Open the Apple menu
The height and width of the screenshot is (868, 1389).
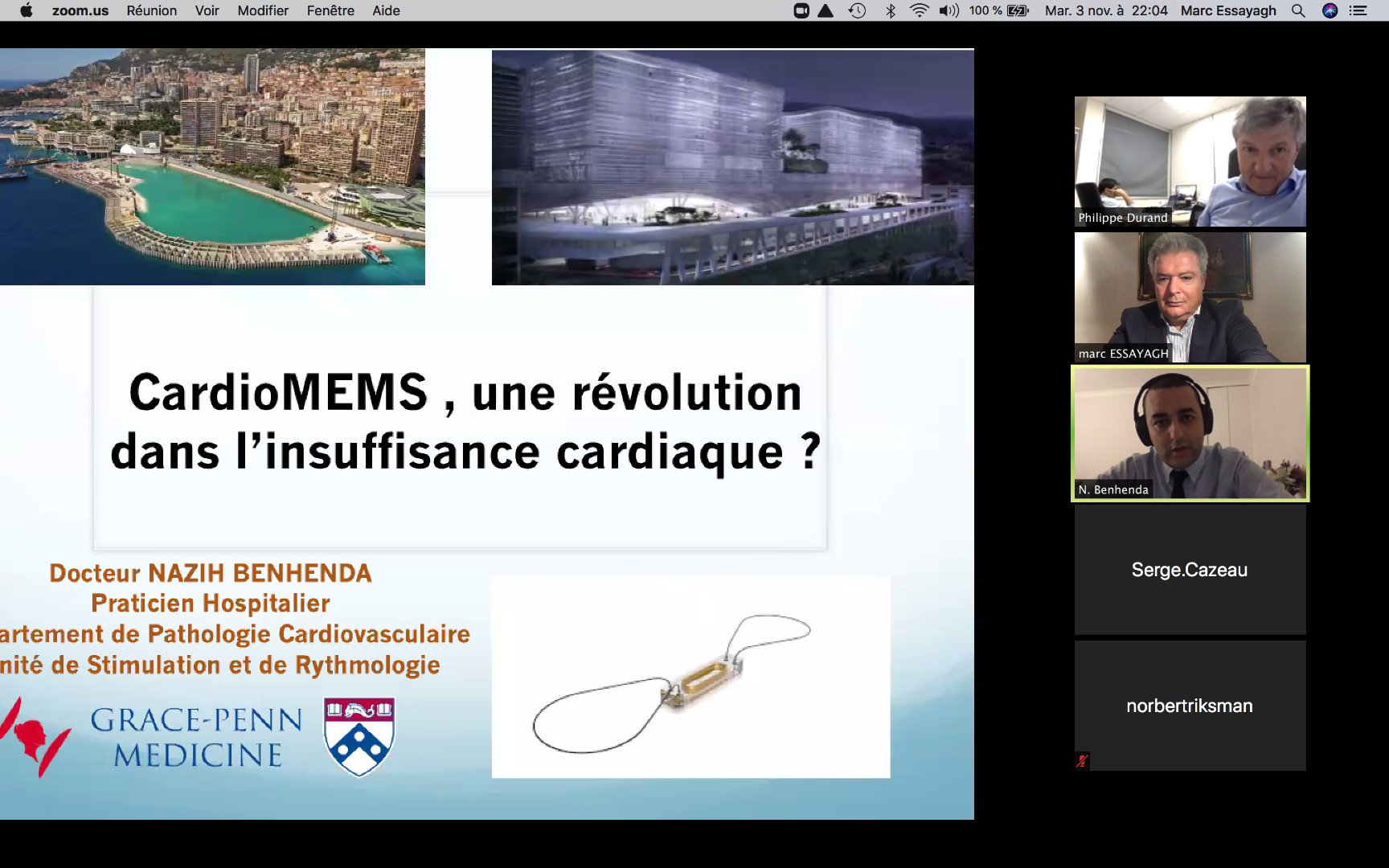tap(27, 10)
